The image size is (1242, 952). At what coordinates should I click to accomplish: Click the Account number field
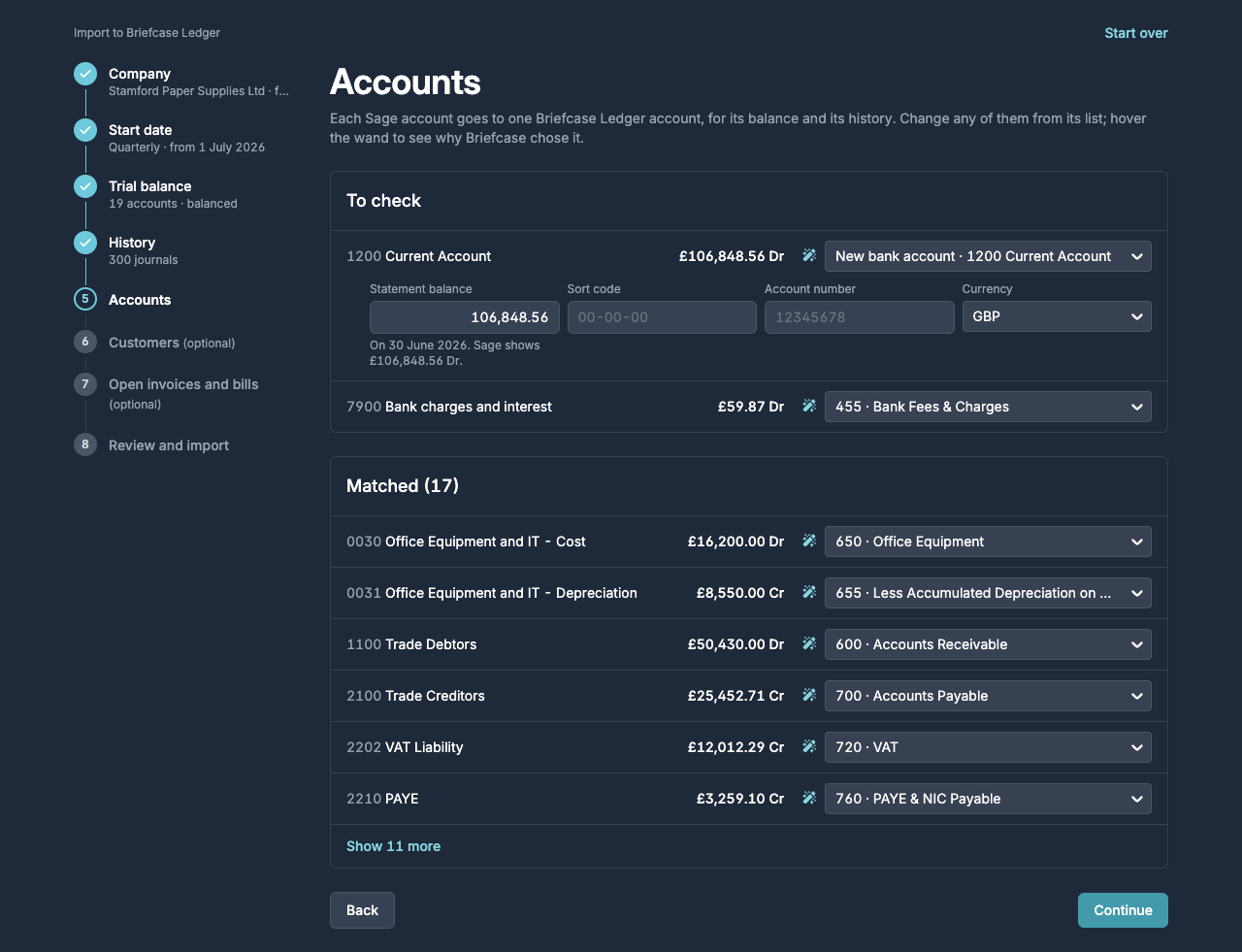860,317
